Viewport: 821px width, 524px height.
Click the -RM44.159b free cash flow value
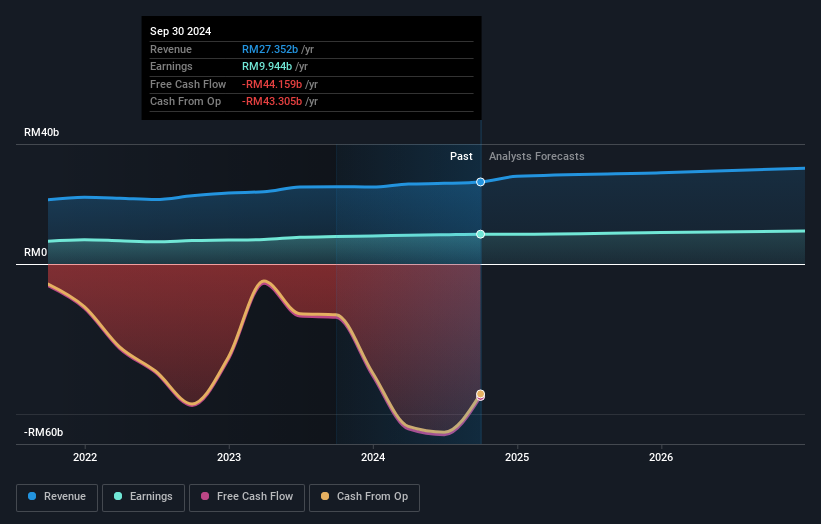(x=272, y=84)
